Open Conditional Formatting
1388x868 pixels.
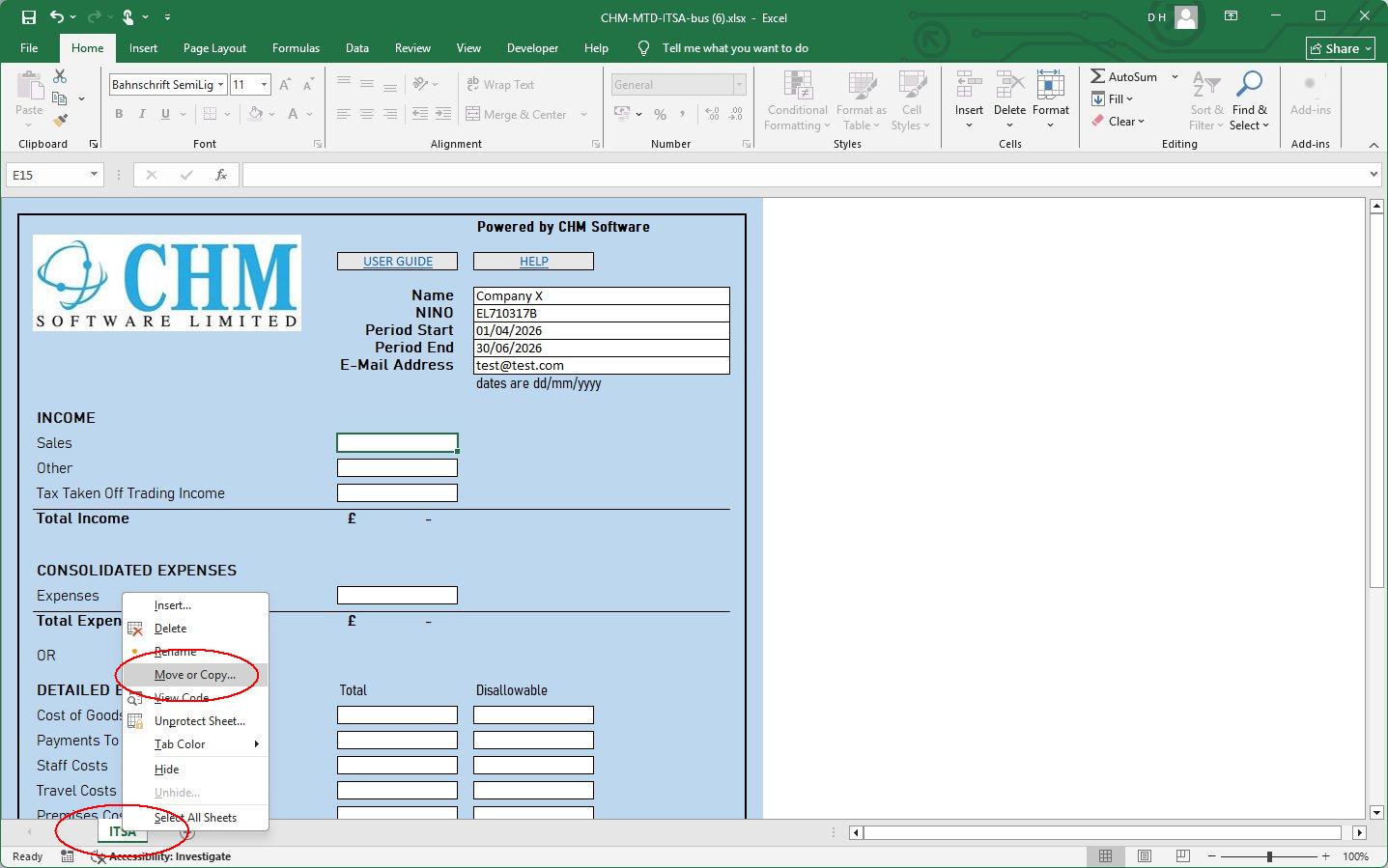click(x=798, y=100)
